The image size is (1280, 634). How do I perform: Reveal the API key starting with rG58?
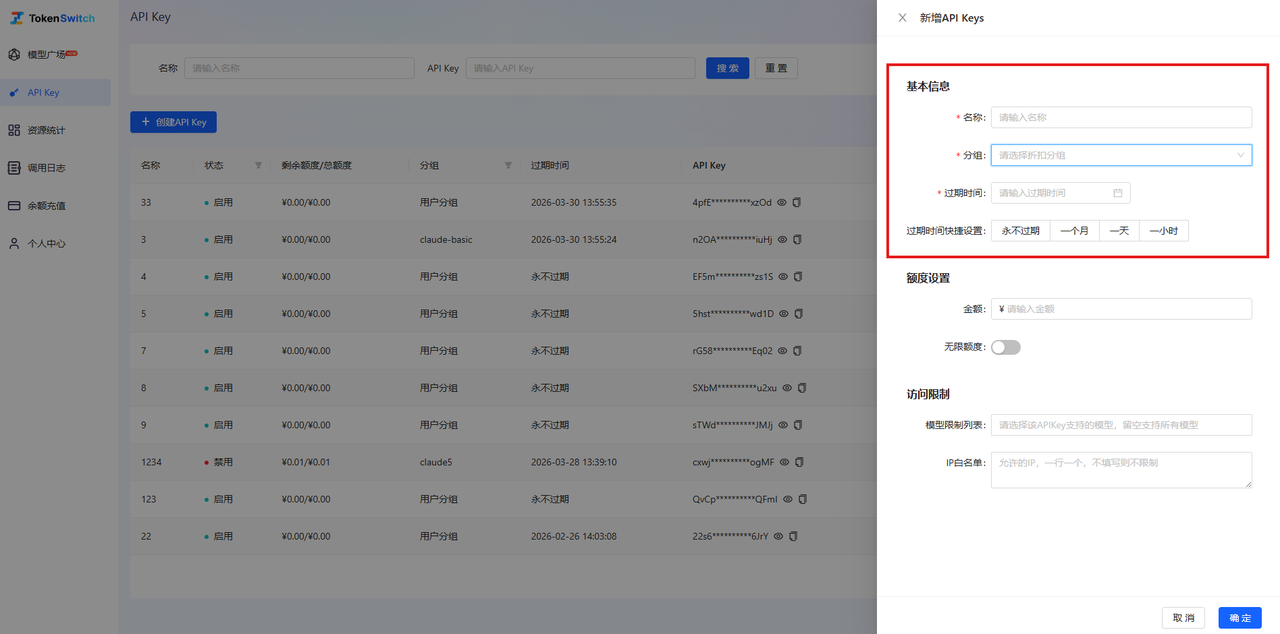tap(784, 351)
